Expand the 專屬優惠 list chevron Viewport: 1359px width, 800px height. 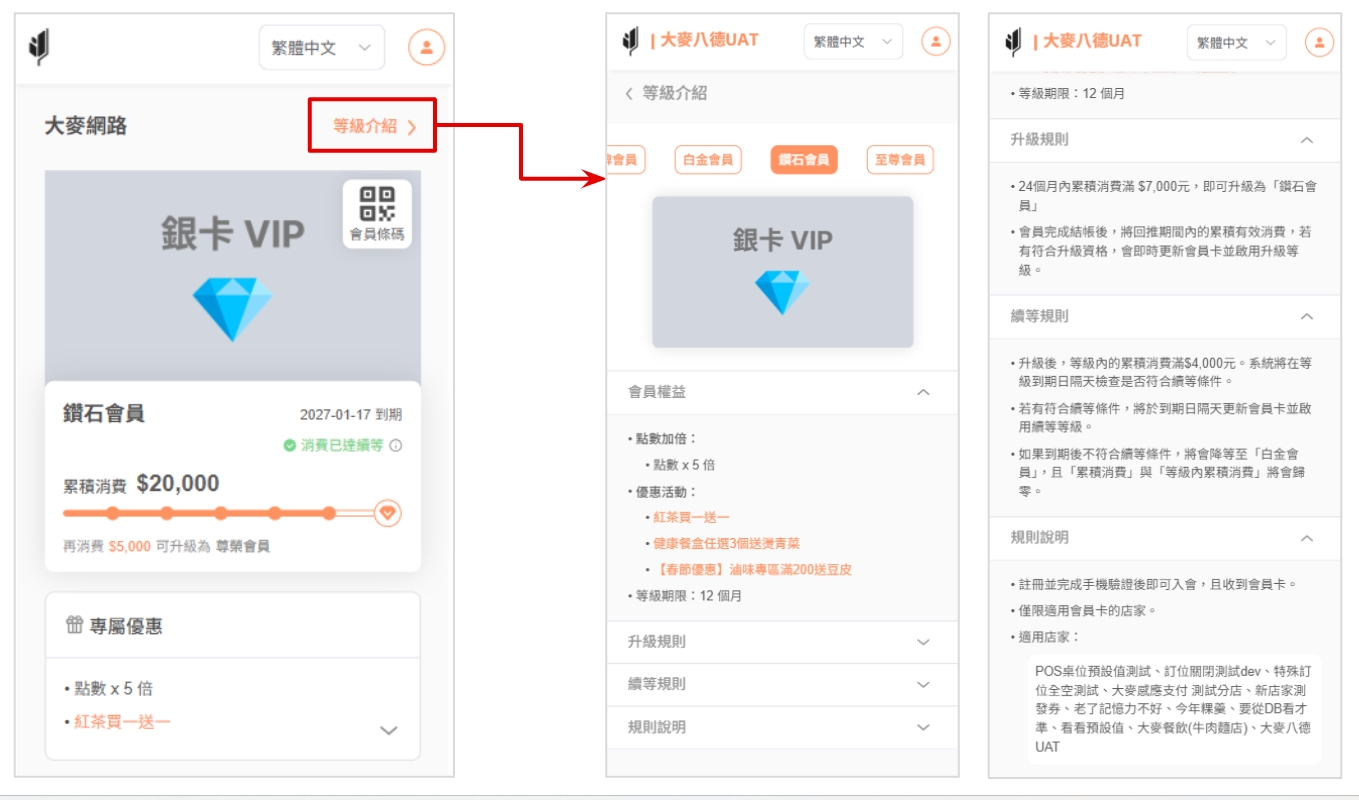tap(389, 730)
